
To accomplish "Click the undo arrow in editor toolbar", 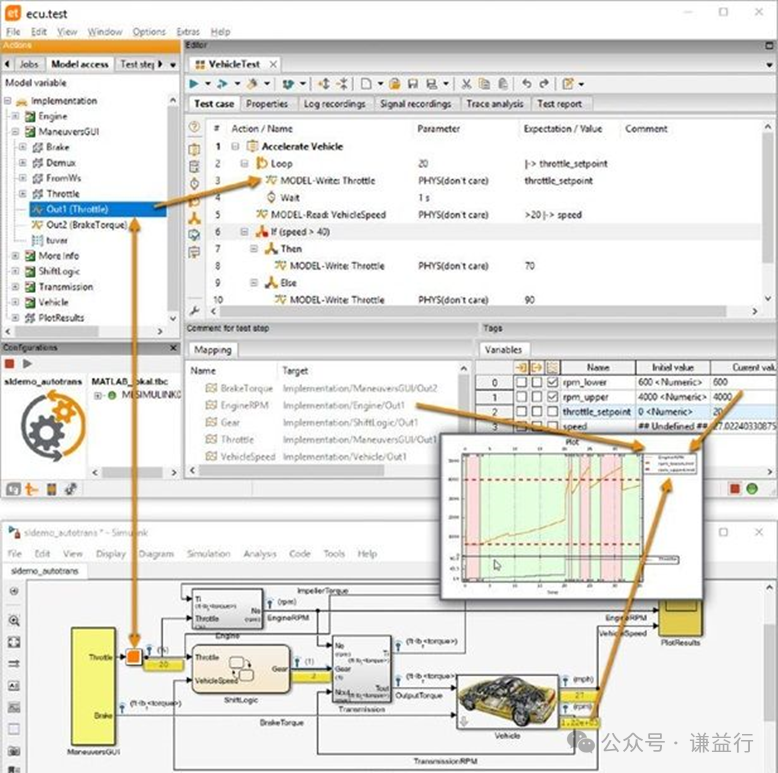I will tap(526, 84).
